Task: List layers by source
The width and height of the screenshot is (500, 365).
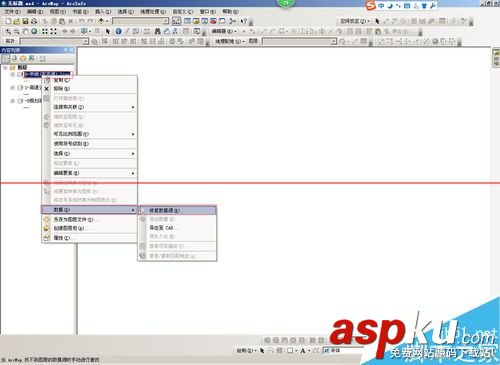Action: coord(14,59)
